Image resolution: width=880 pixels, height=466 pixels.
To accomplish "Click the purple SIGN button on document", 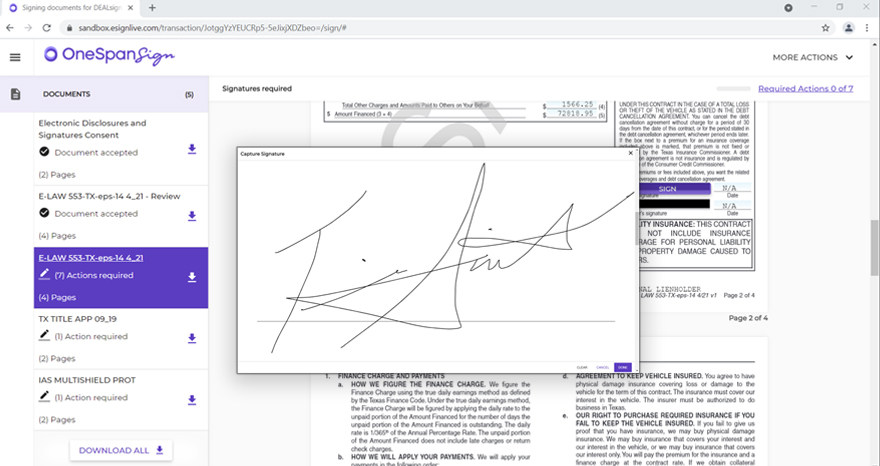I will [x=674, y=189].
